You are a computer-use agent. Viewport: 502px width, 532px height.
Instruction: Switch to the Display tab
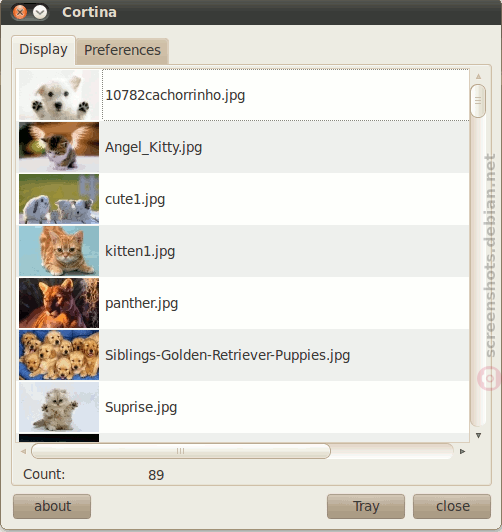43,50
